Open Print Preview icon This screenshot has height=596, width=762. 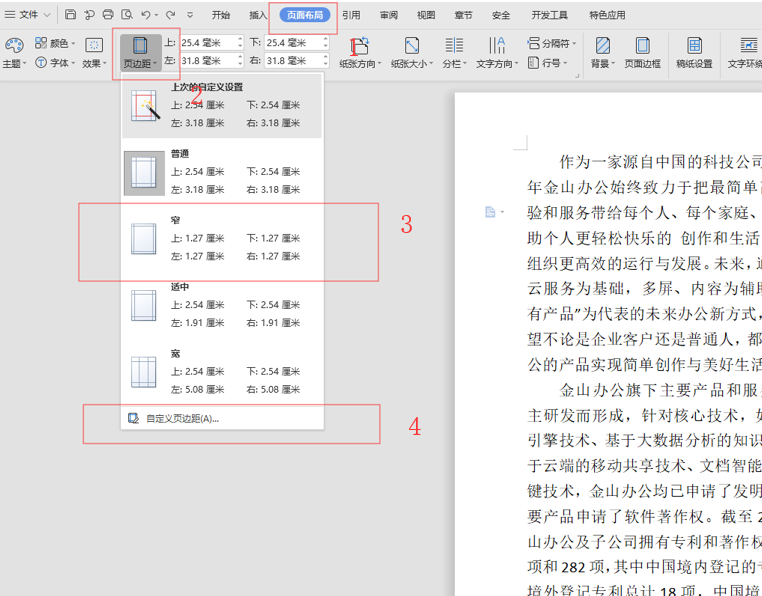point(127,15)
